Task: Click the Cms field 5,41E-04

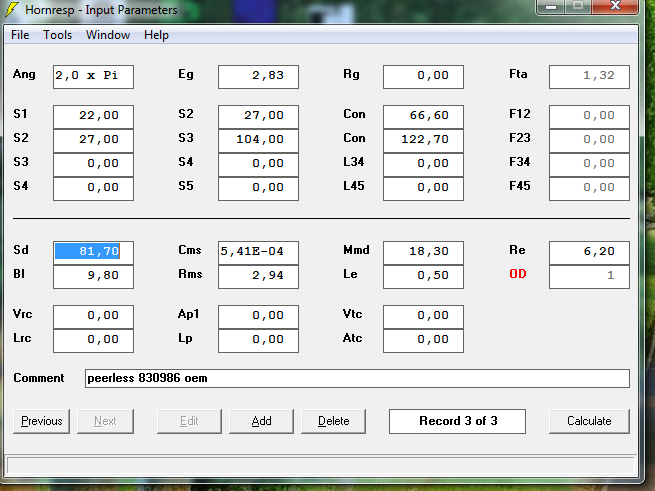Action: pyautogui.click(x=258, y=252)
